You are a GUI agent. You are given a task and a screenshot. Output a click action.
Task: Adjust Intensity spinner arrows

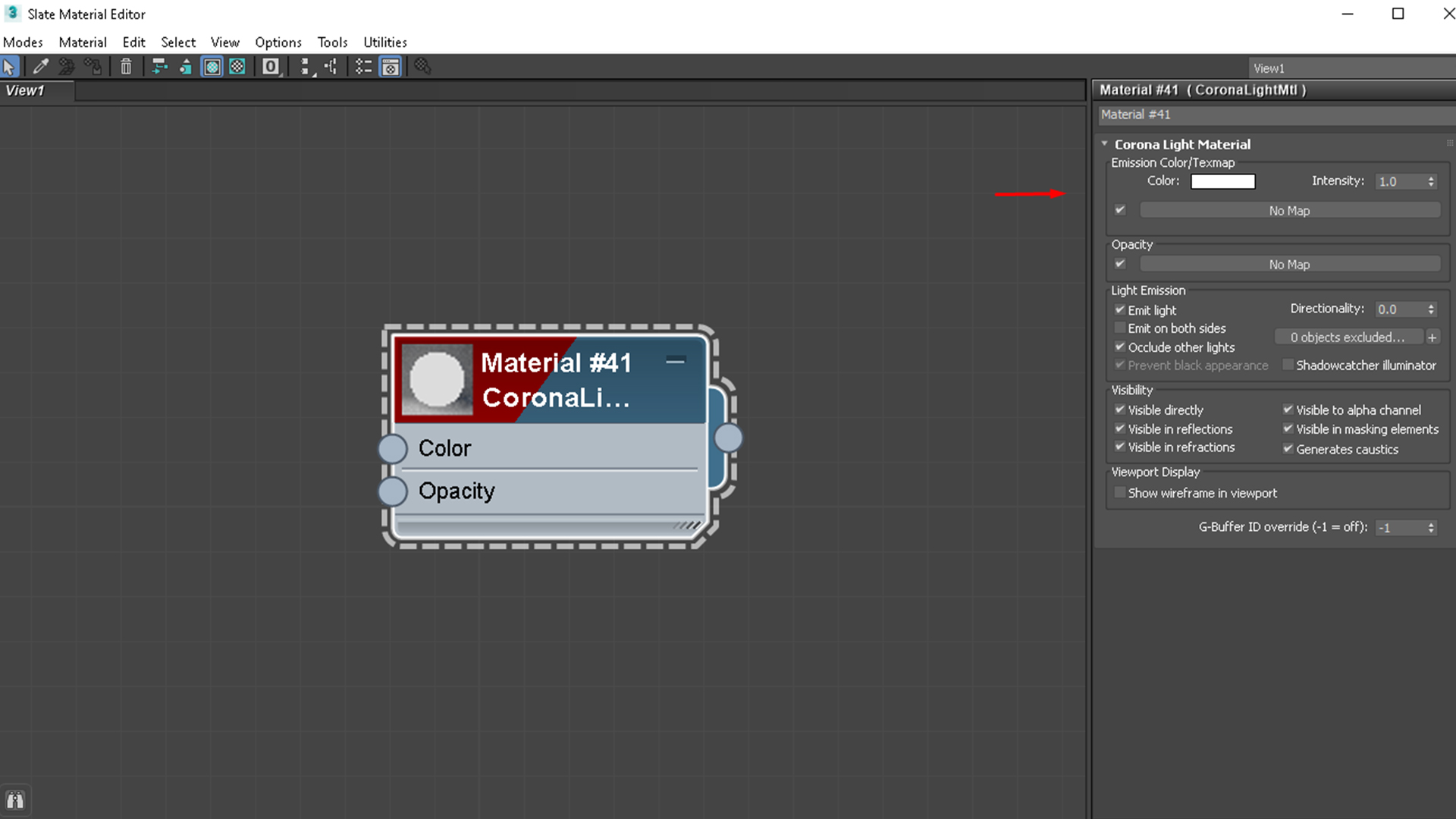pos(1431,182)
